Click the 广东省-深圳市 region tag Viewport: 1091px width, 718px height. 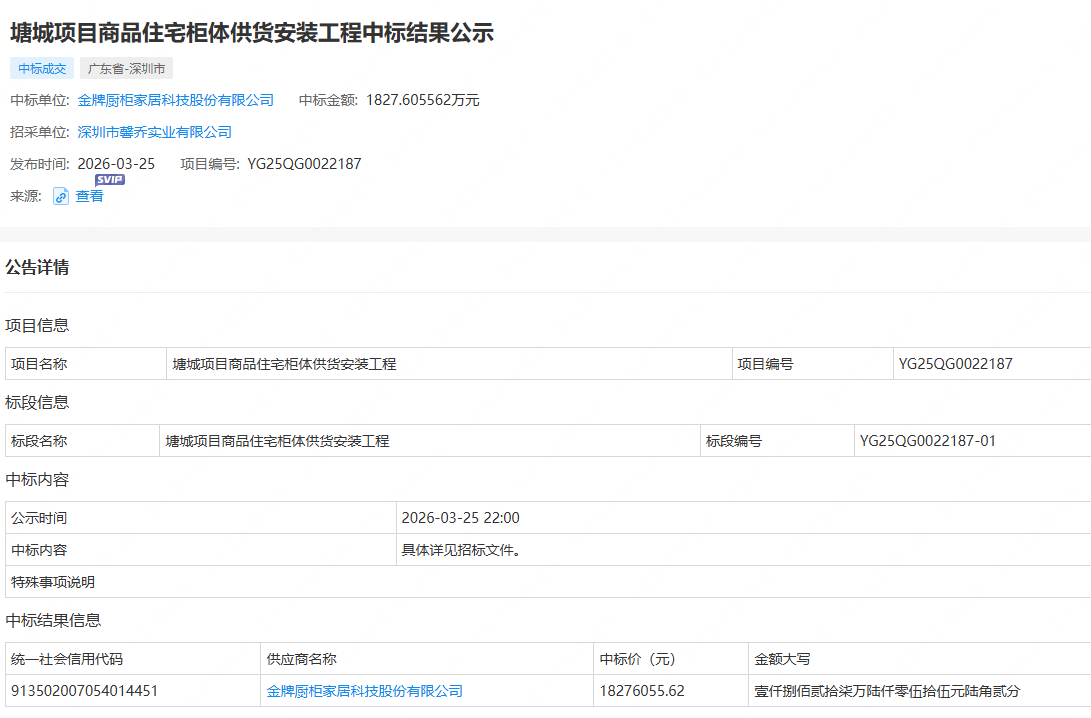click(x=126, y=69)
